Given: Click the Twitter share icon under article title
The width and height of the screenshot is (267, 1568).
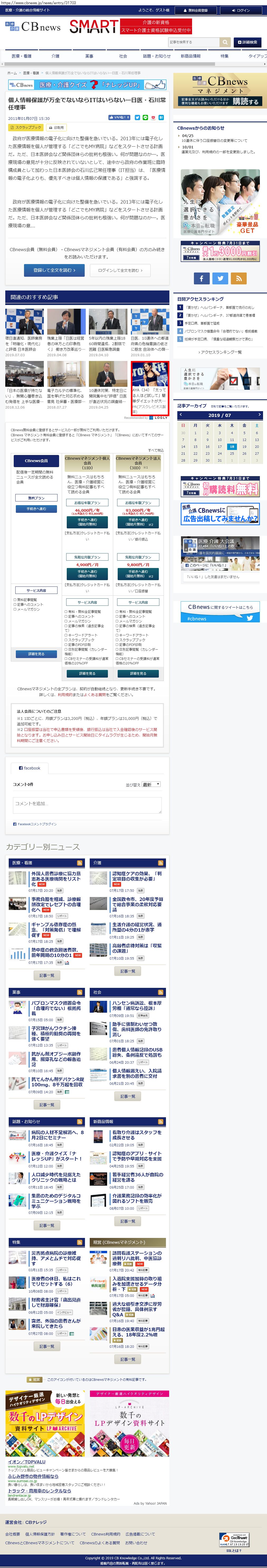Looking at the screenshot, I should (137, 118).
